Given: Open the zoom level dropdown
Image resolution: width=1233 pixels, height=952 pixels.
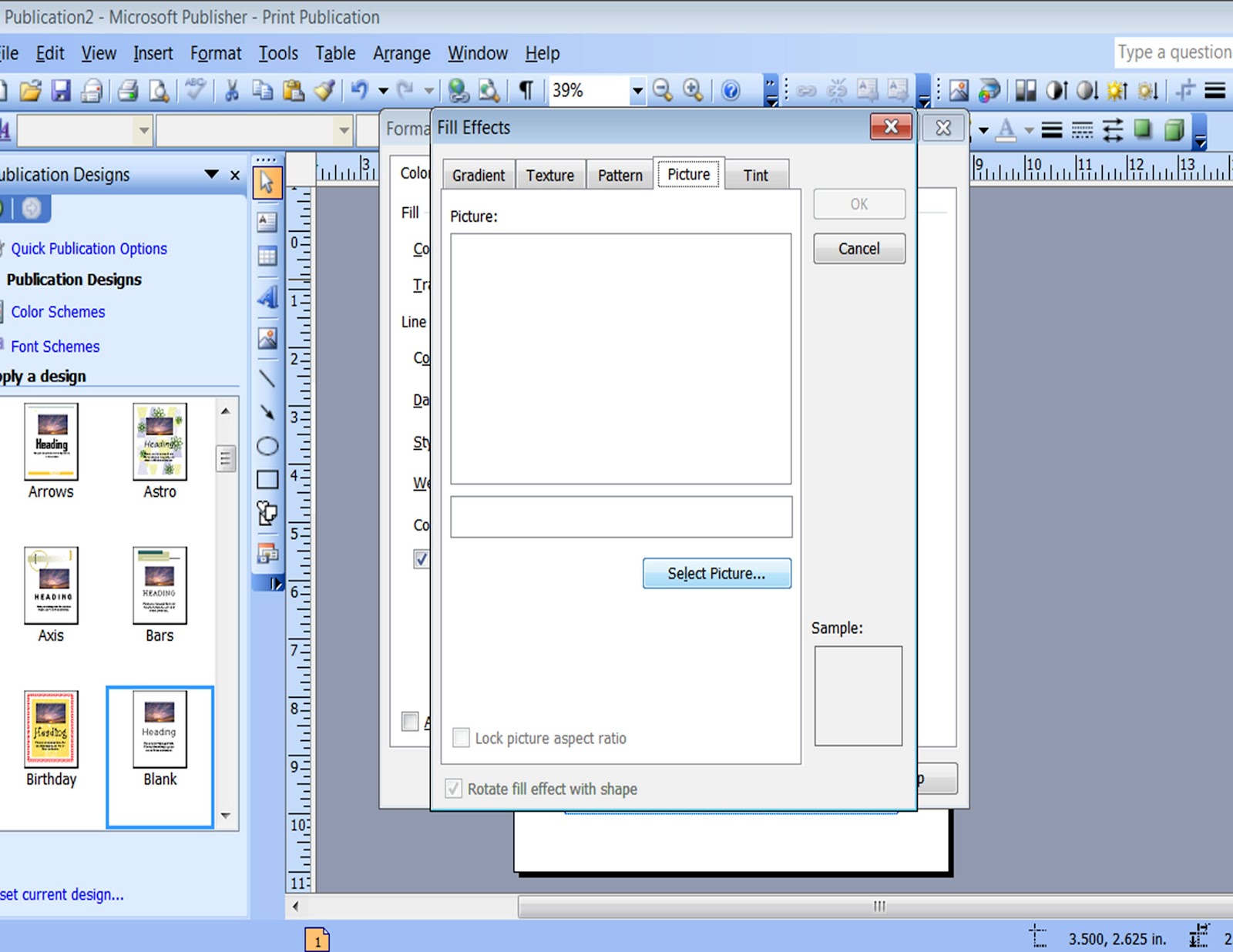Looking at the screenshot, I should (x=637, y=90).
